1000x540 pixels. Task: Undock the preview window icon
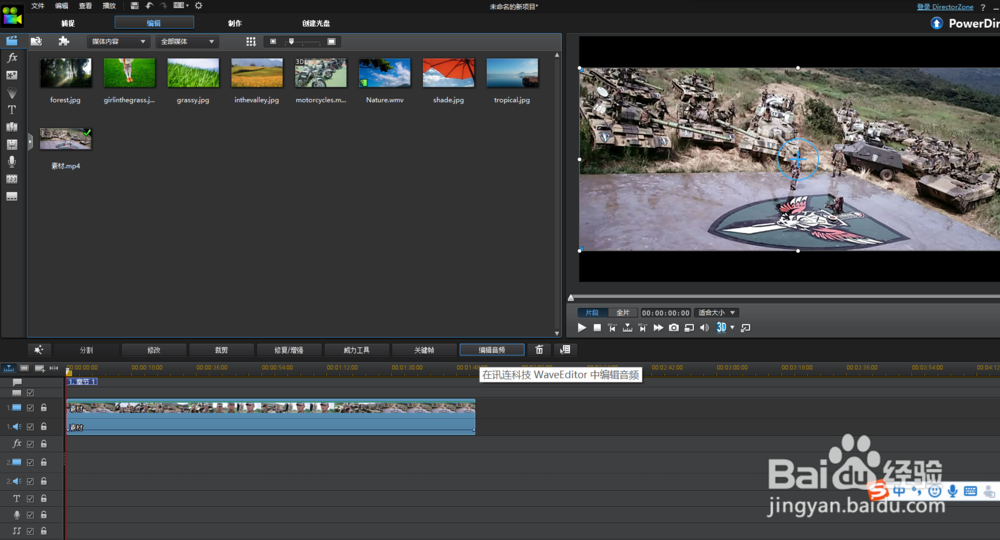pyautogui.click(x=746, y=328)
